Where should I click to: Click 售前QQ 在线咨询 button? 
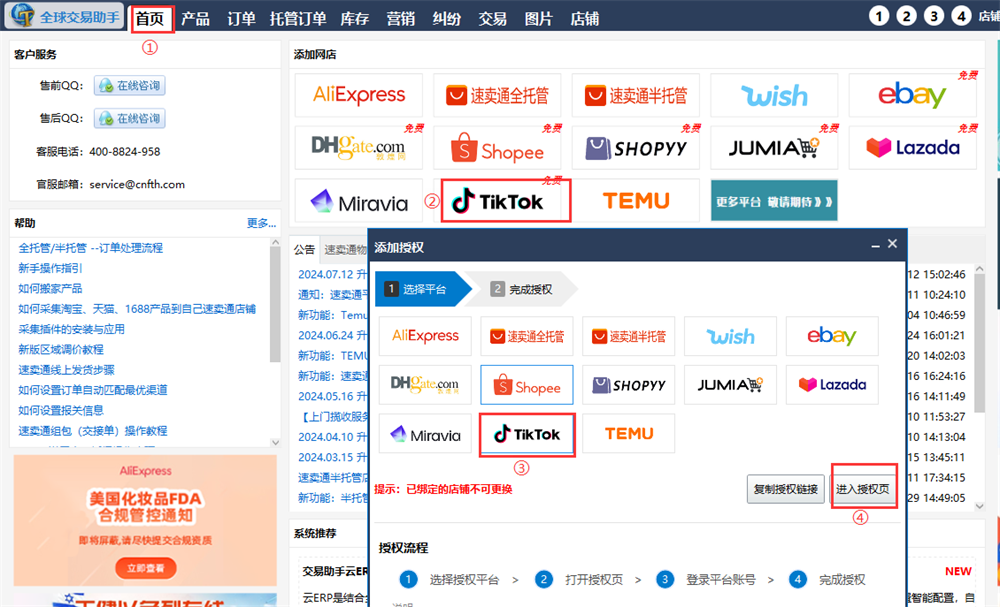click(x=129, y=85)
